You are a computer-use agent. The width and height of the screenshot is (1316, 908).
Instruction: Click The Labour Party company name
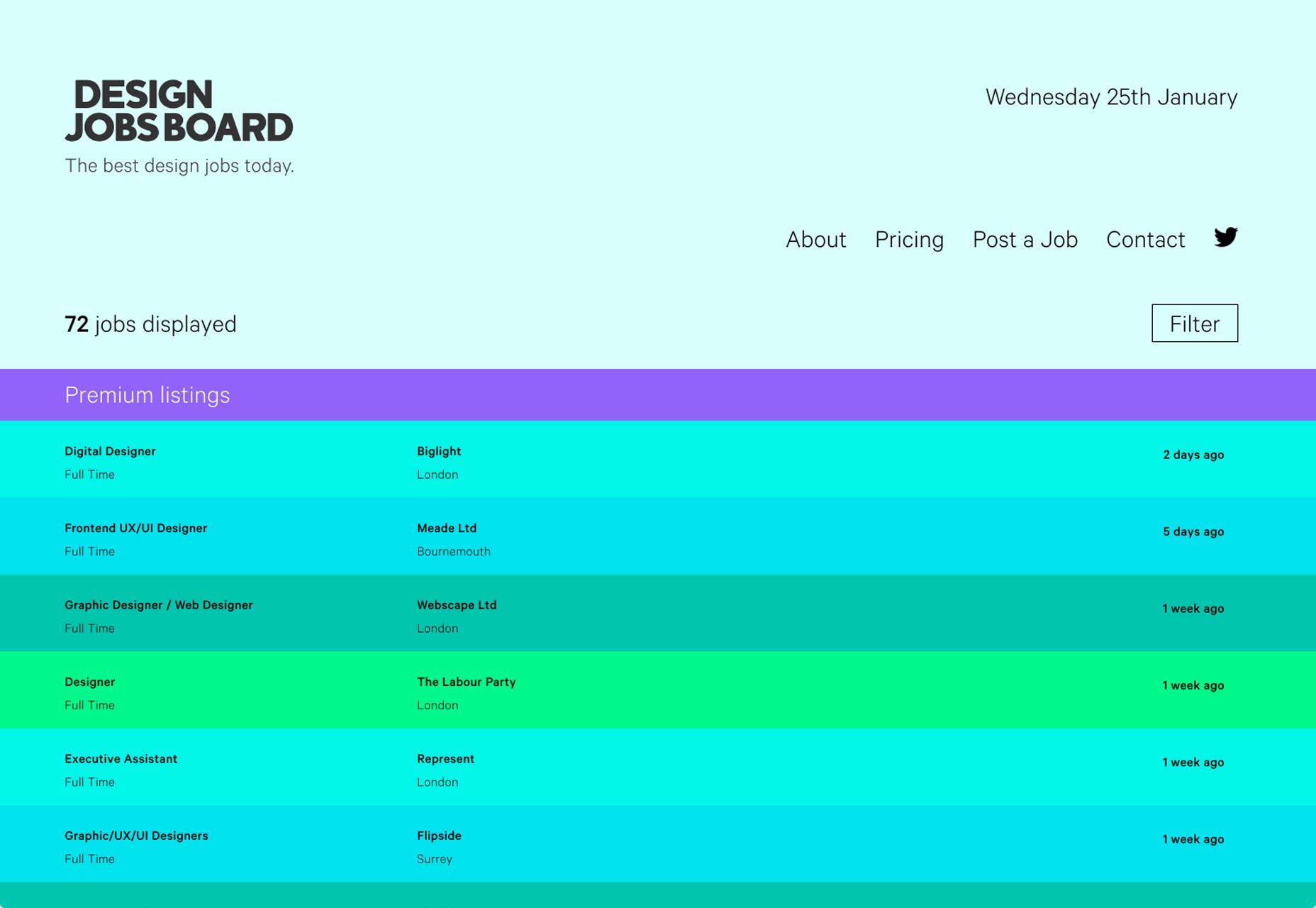click(466, 682)
